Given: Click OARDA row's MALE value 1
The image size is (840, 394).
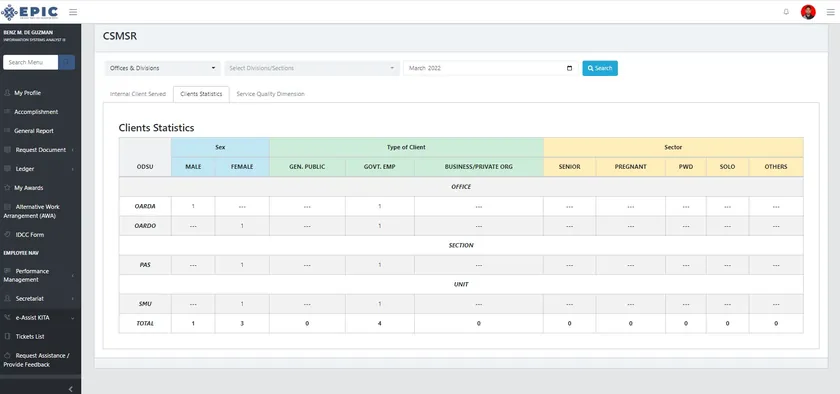Looking at the screenshot, I should (193, 206).
